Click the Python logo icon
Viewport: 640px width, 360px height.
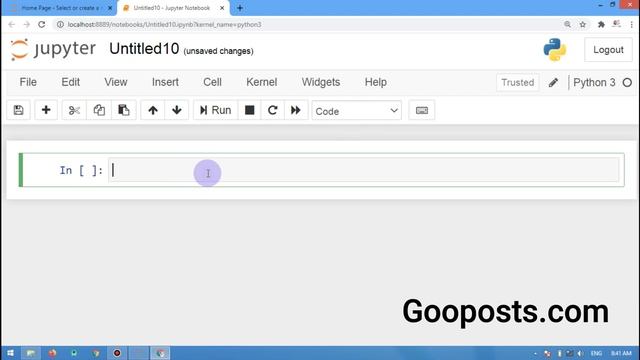tap(555, 50)
